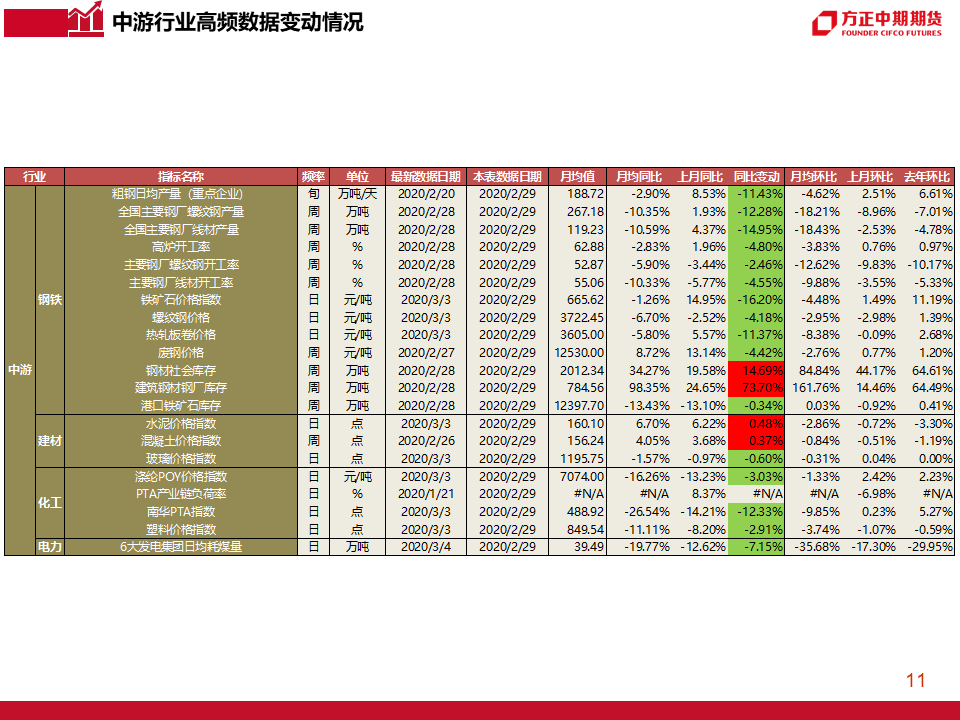The image size is (960, 720).
Task: Click the 6大发电集团日均耗煤量 indicator name
Action: pyautogui.click(x=180, y=547)
